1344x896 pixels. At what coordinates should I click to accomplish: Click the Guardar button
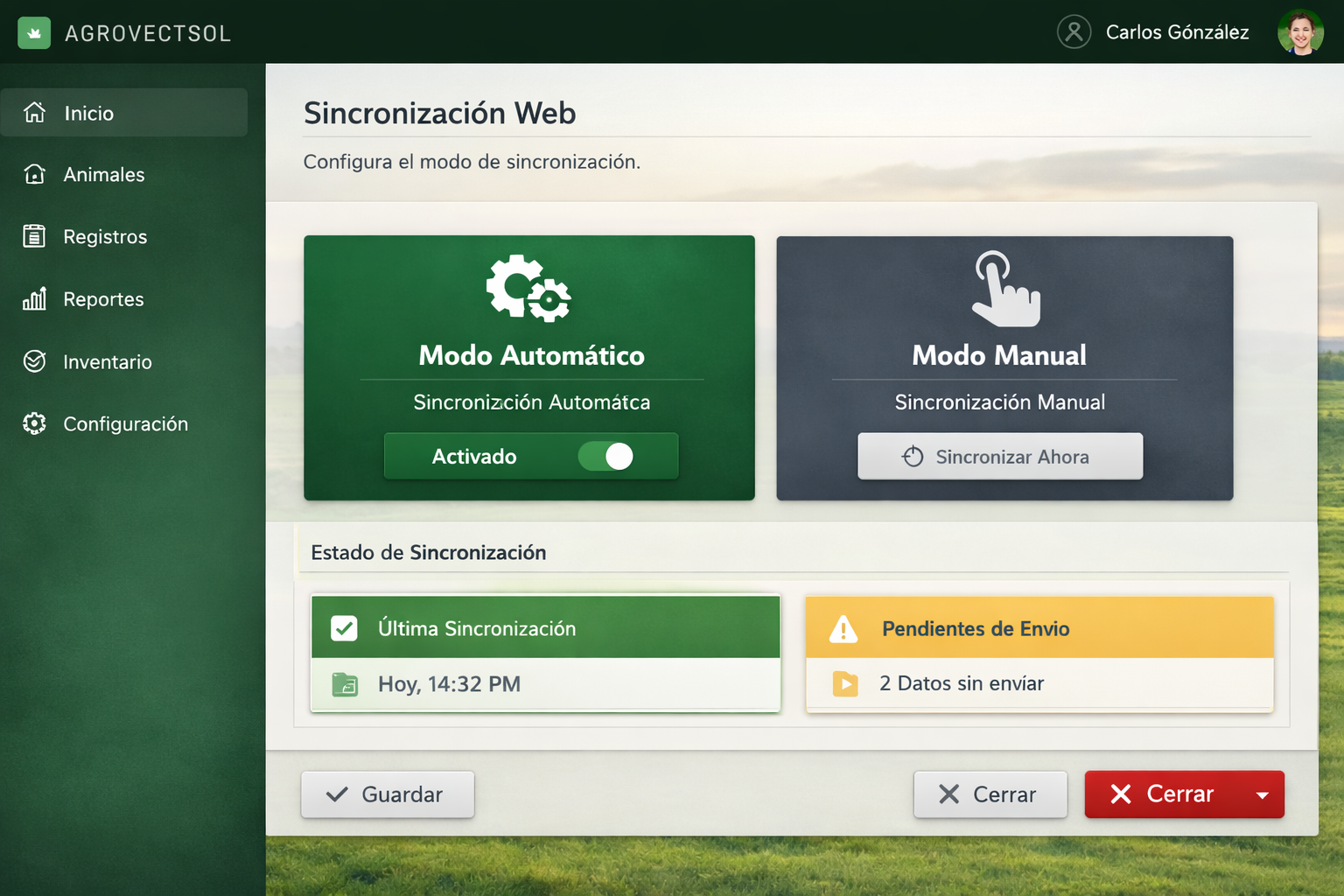click(x=388, y=794)
